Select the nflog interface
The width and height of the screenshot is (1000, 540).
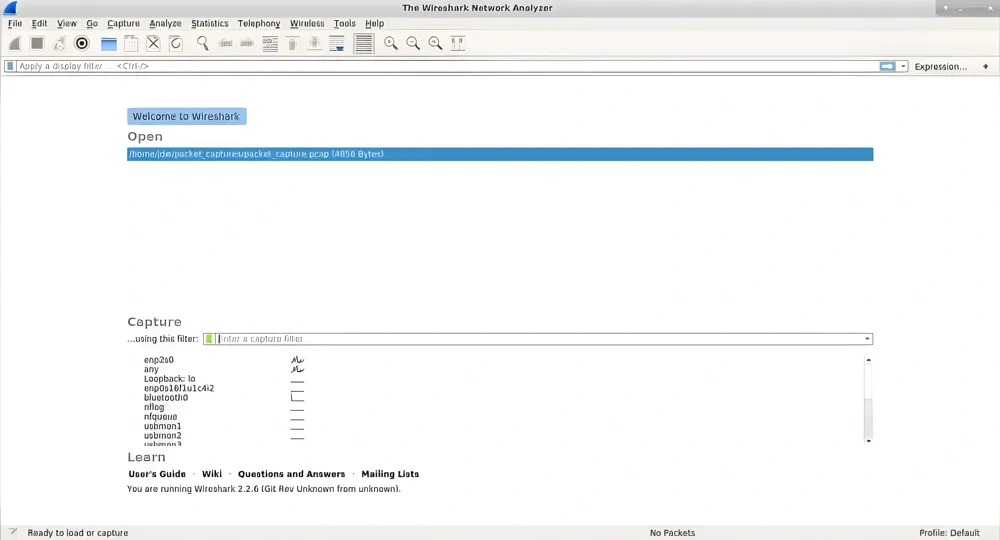tap(154, 407)
